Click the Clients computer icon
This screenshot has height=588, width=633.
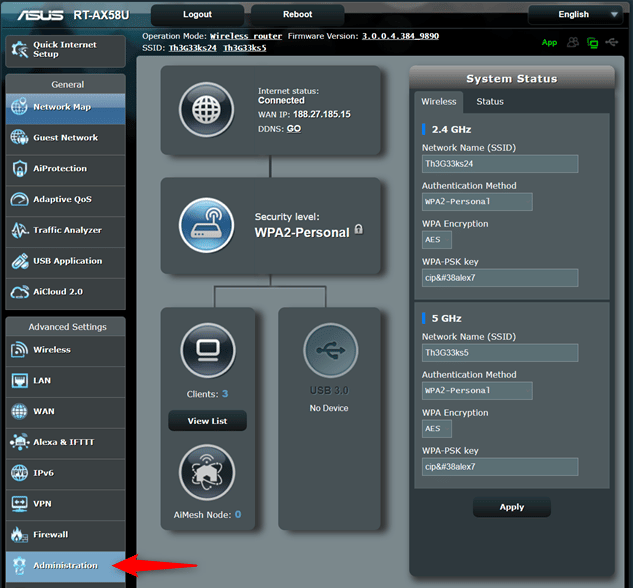(x=208, y=350)
